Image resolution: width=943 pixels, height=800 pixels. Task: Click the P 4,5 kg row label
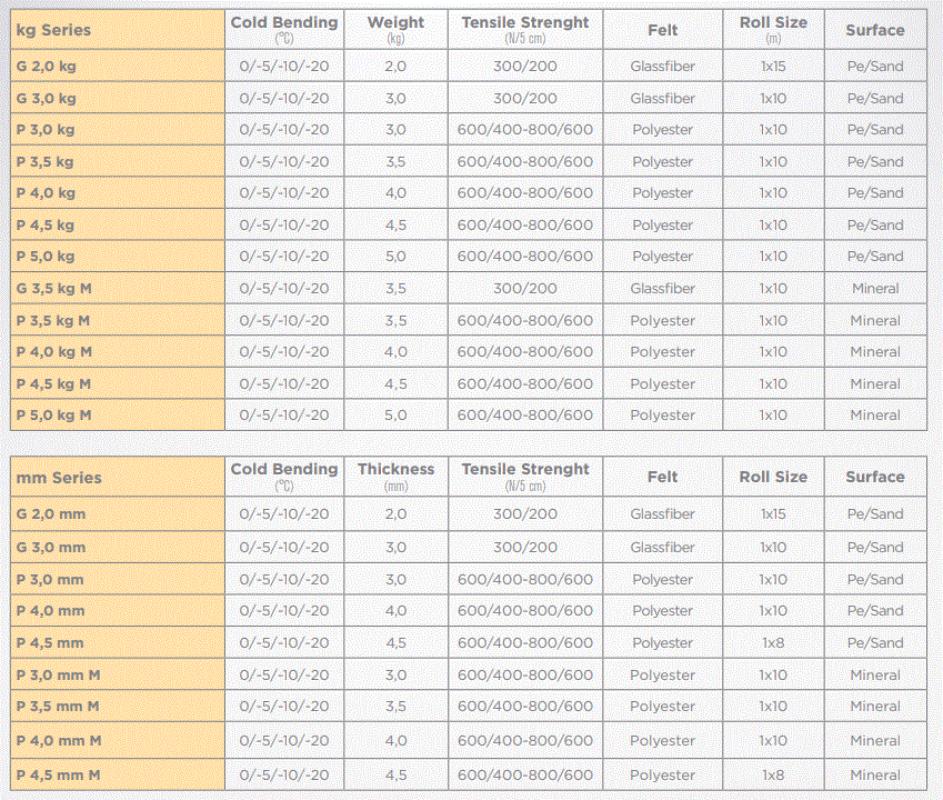(x=46, y=225)
